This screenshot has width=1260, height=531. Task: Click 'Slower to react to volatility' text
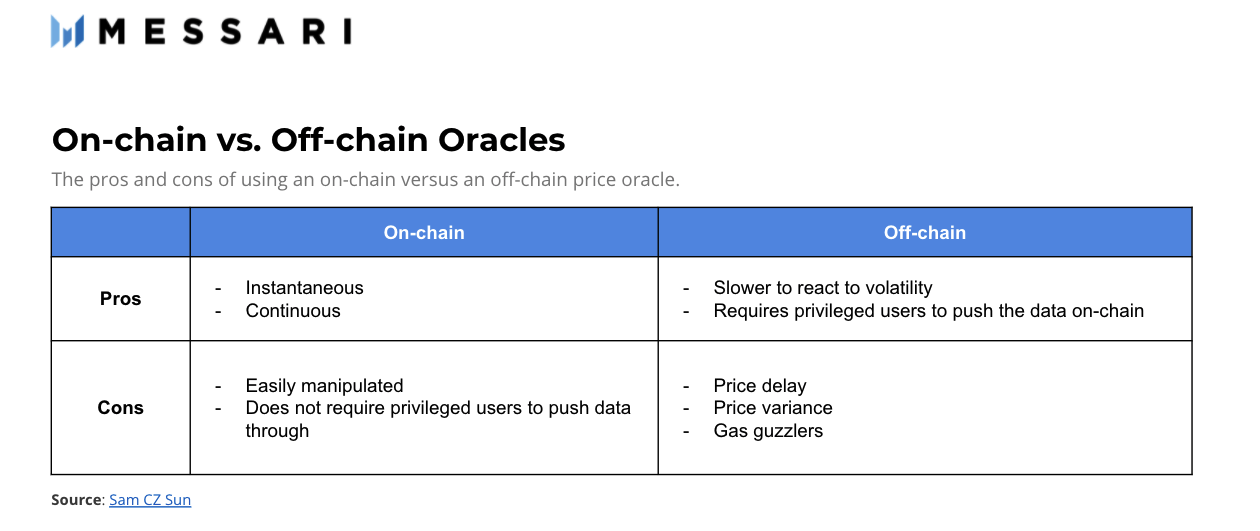822,288
